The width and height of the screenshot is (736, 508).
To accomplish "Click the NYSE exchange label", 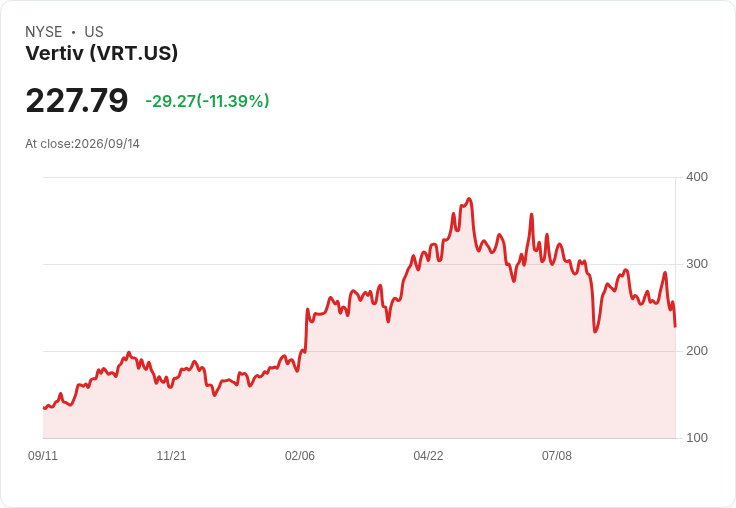I will [x=44, y=32].
